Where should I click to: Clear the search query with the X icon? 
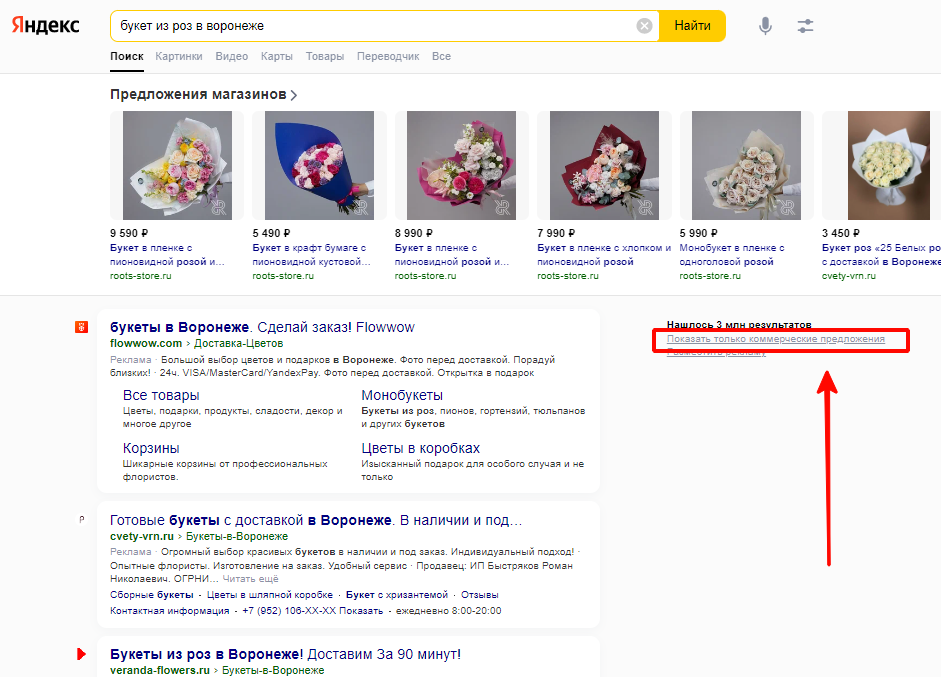coord(644,26)
